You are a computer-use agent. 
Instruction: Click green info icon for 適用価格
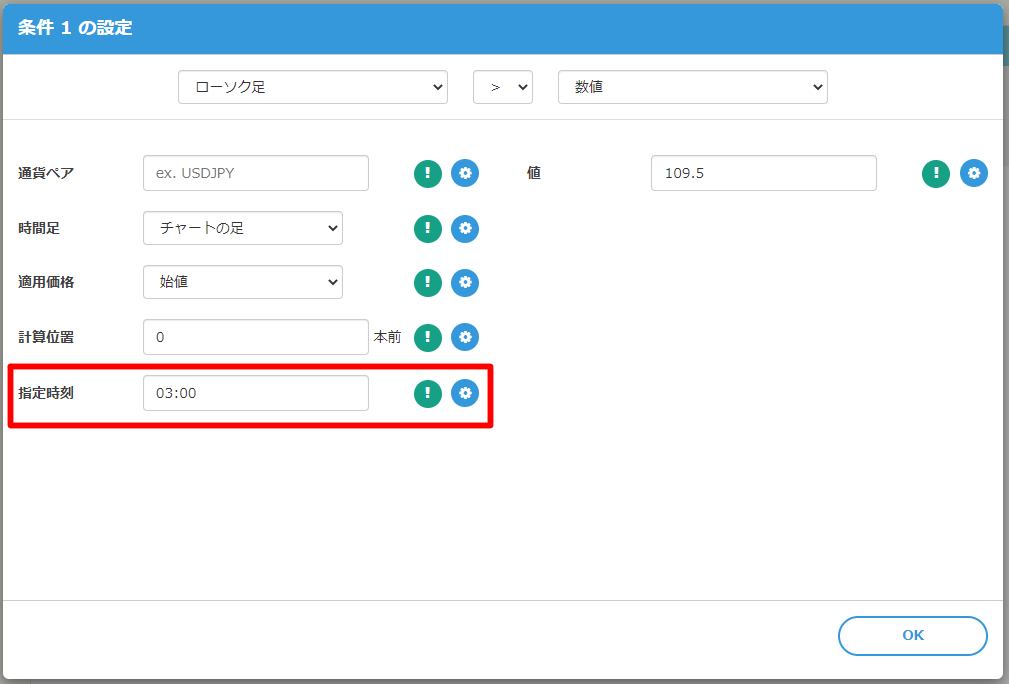[428, 283]
